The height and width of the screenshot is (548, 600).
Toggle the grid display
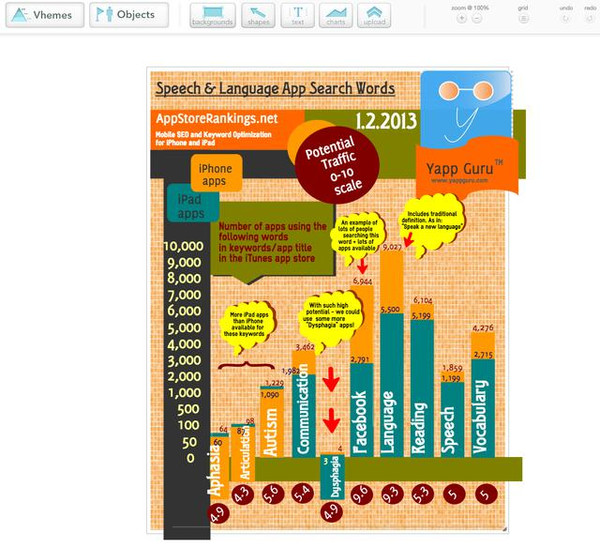(523, 19)
